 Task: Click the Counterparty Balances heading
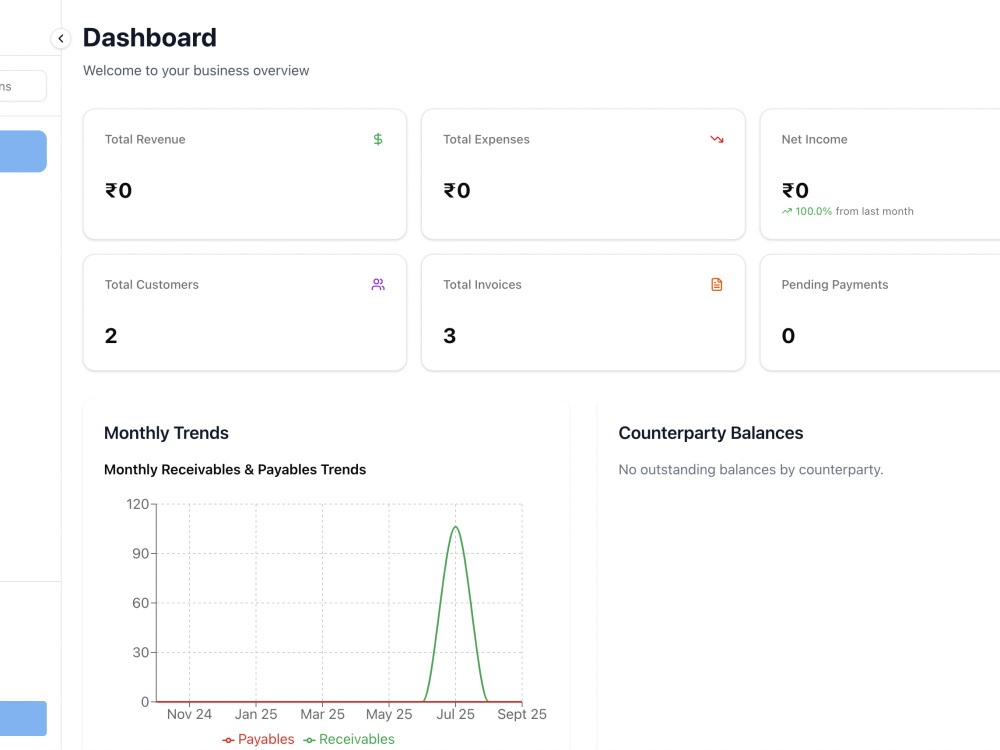pyautogui.click(x=710, y=433)
